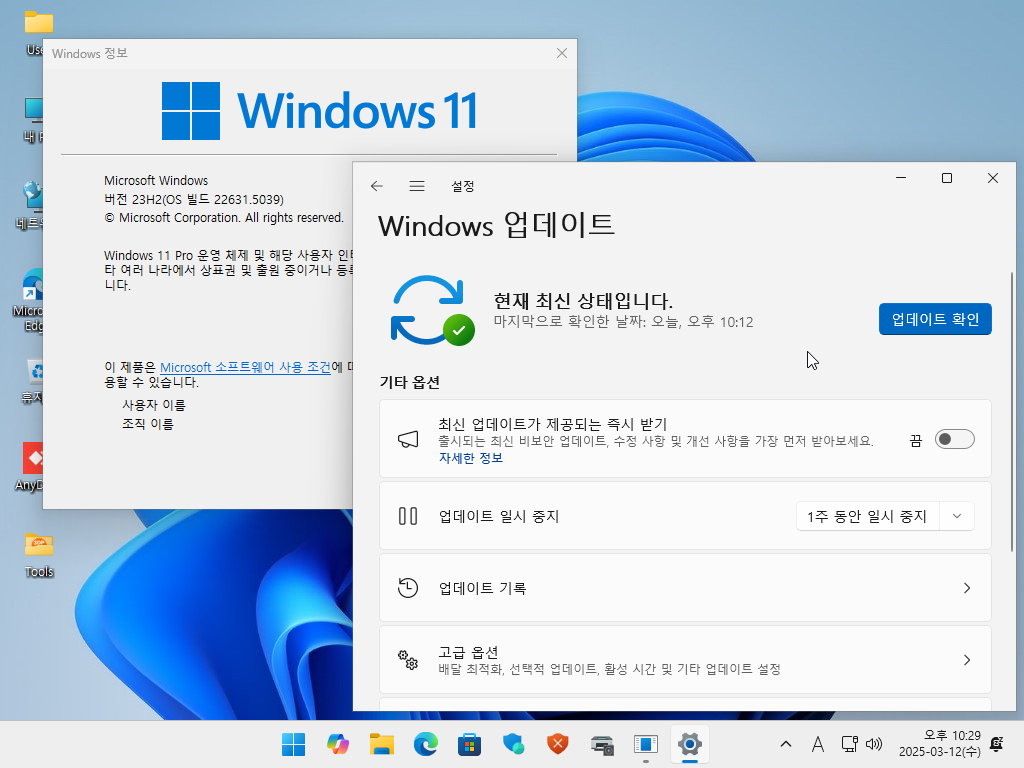Toggle 최신 업데이트가 제공되는 즉시 받기 switch
Image resolution: width=1024 pixels, height=768 pixels.
pyautogui.click(x=954, y=440)
